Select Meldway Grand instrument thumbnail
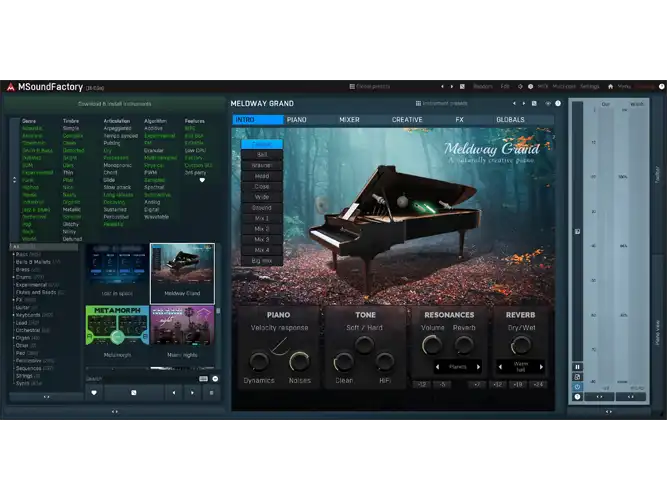This screenshot has height=500, width=667. click(182, 274)
